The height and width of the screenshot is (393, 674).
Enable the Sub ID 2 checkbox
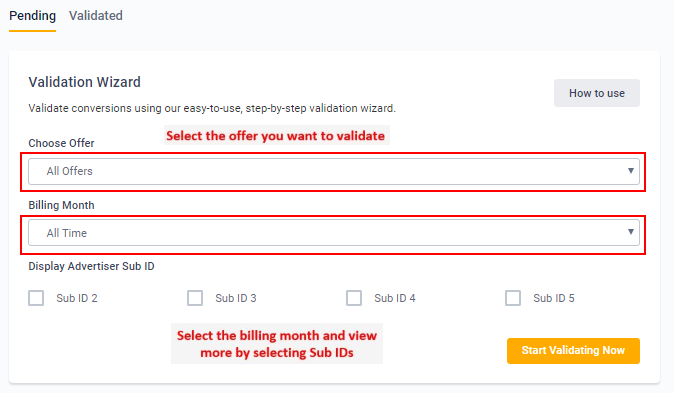coord(36,298)
